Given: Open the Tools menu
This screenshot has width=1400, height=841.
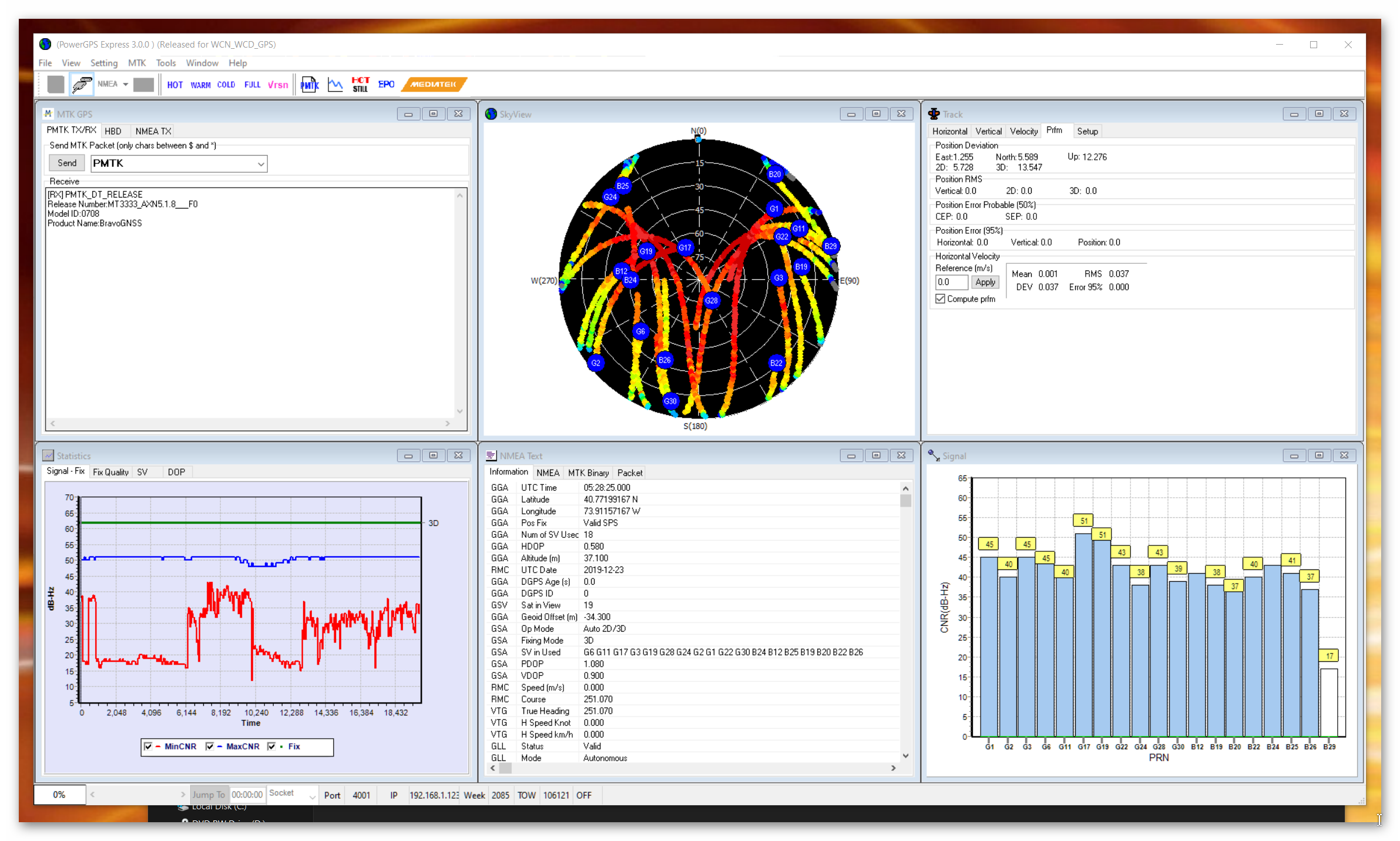Looking at the screenshot, I should point(166,63).
